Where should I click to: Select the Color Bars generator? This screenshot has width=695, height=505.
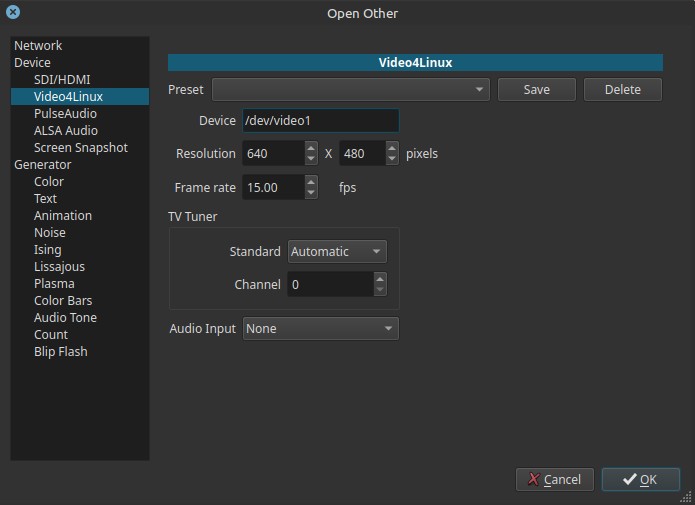[x=63, y=301]
